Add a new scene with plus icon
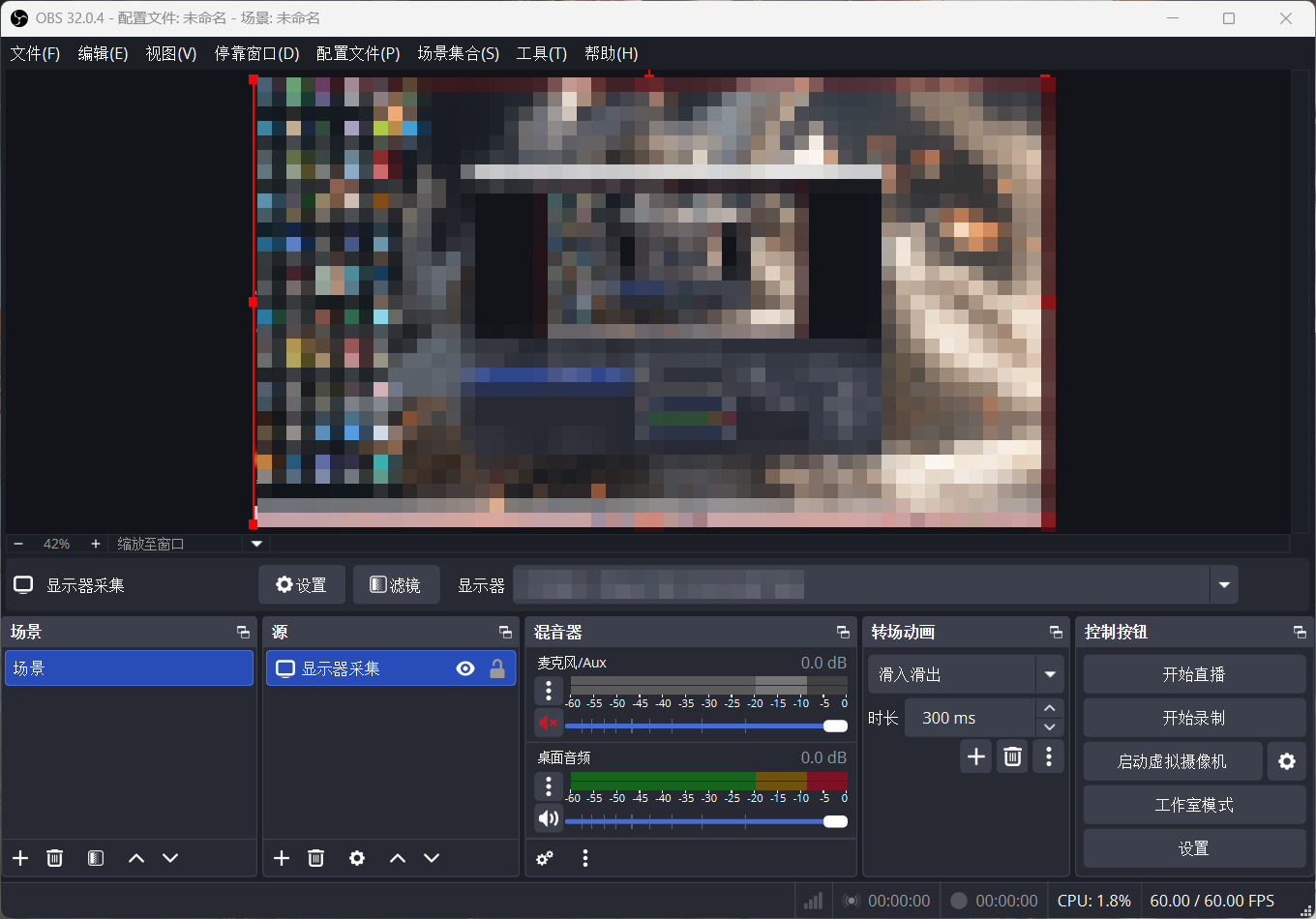1316x919 pixels. tap(20, 858)
